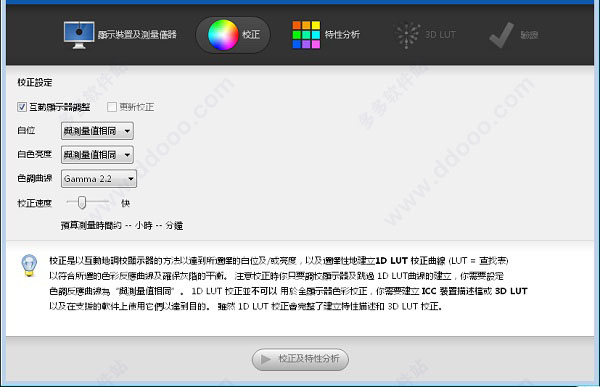Open the 白色亮度 white level dropdown
600x387 pixels.
click(97, 155)
